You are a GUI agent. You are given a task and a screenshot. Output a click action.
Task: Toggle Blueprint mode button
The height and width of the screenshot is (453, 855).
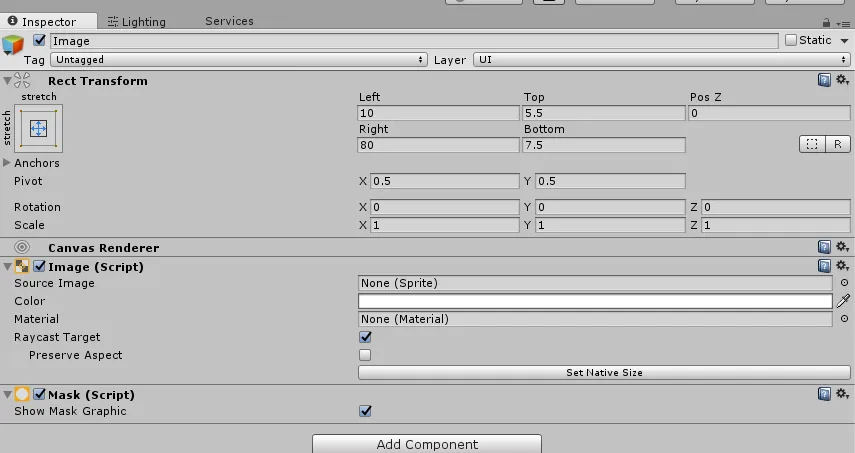tap(812, 144)
